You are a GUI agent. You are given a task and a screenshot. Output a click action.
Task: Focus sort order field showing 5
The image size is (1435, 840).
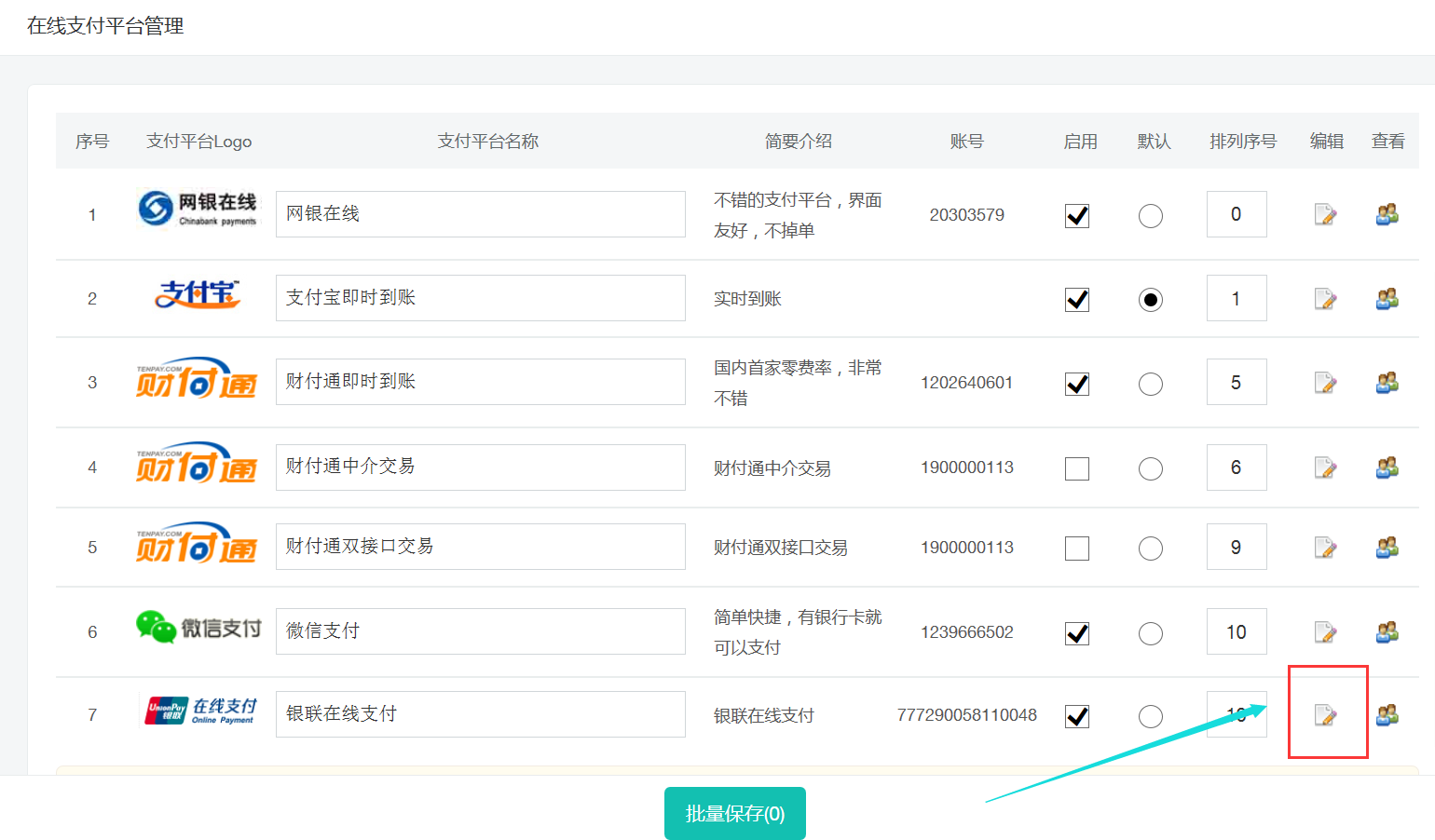point(1237,382)
